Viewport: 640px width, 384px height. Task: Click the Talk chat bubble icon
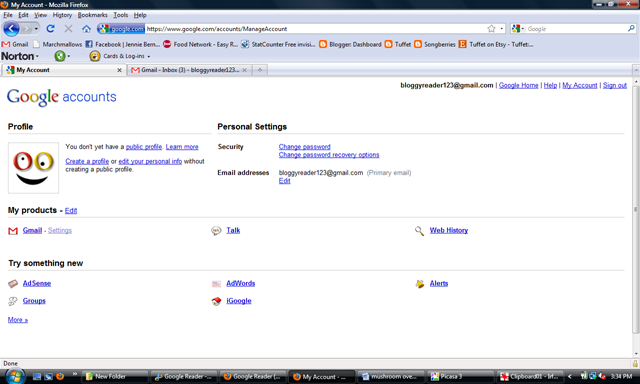click(216, 231)
